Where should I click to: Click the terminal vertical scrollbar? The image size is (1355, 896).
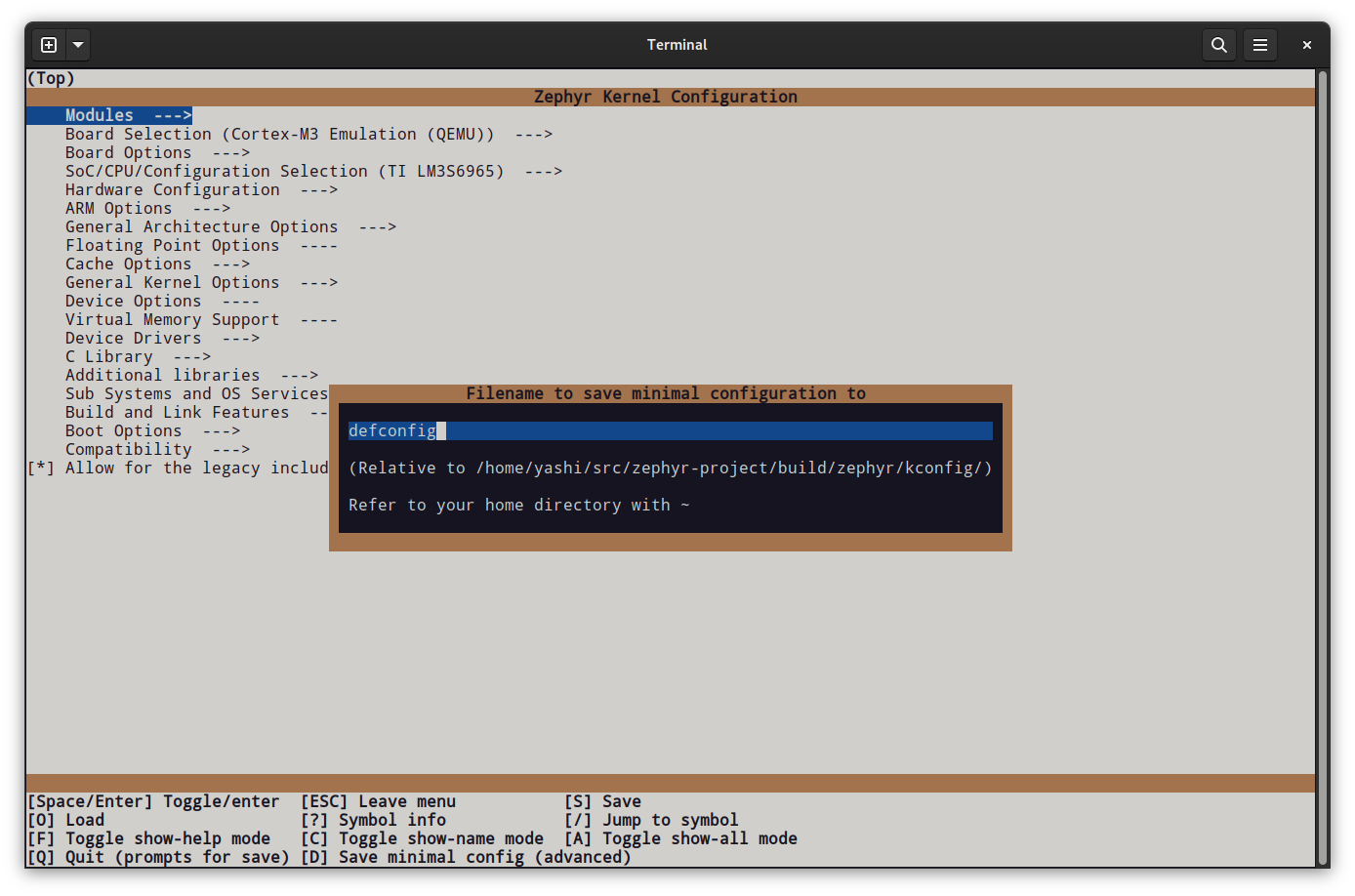[1323, 468]
